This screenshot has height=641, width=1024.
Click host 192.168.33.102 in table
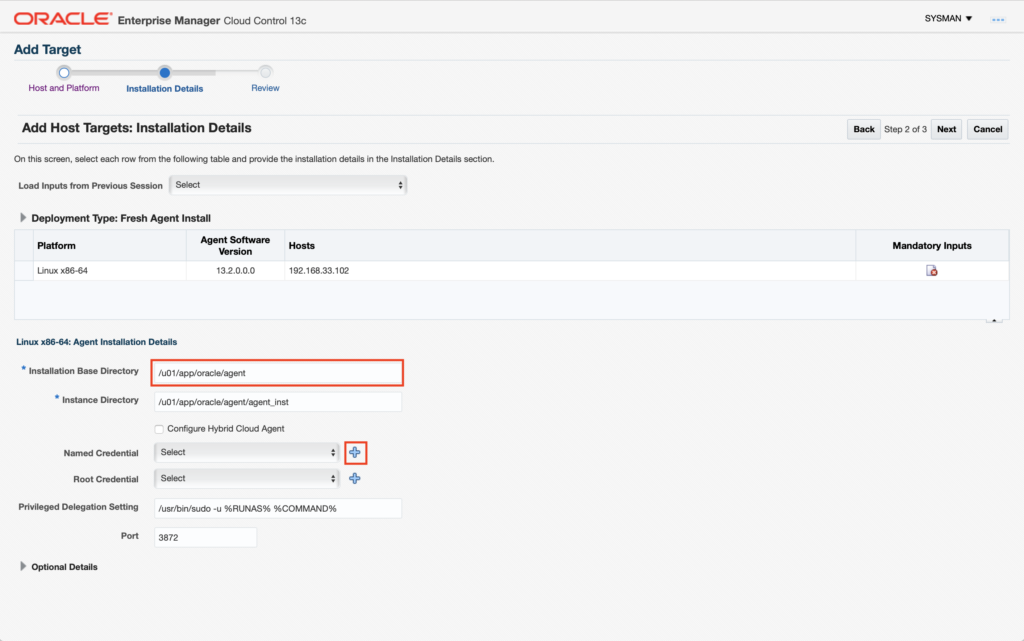319,270
